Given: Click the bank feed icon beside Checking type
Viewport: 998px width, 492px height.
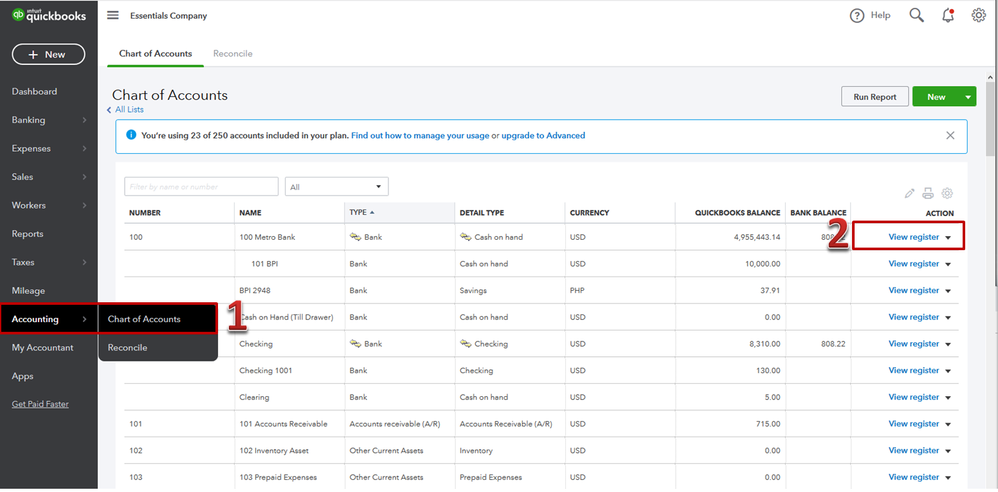Looking at the screenshot, I should pyautogui.click(x=355, y=344).
